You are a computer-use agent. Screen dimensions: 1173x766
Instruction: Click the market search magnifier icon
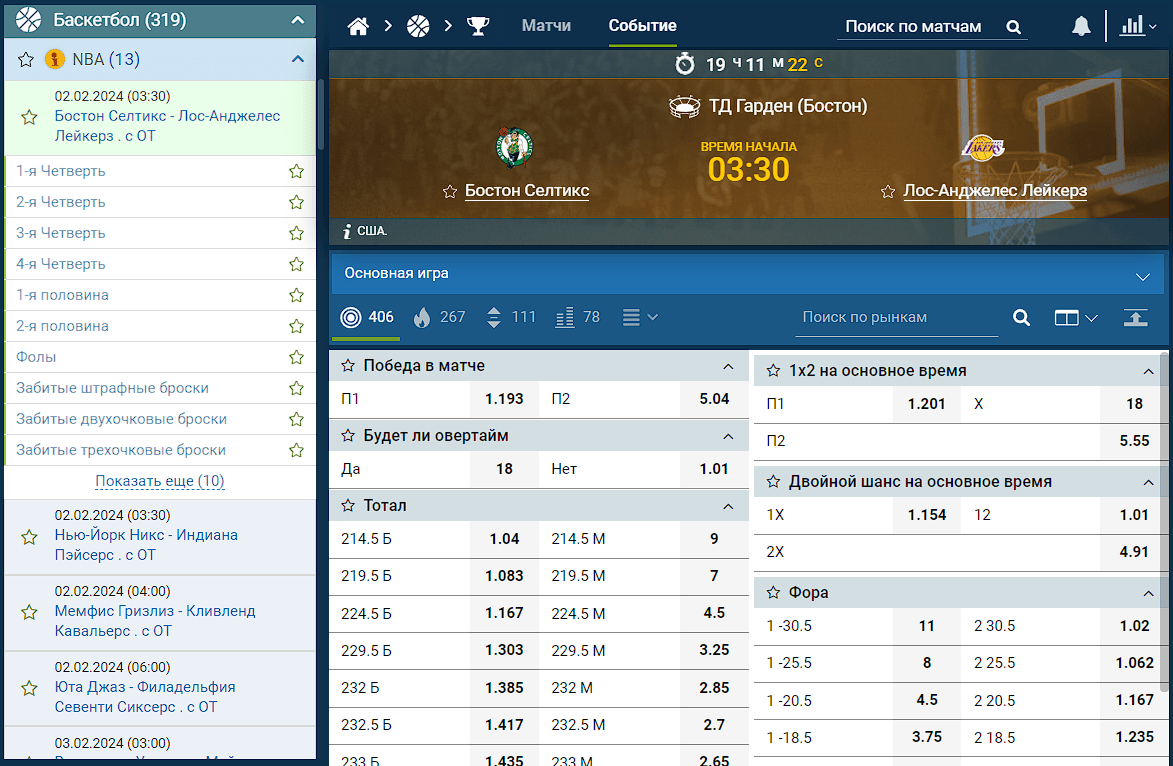1021,318
